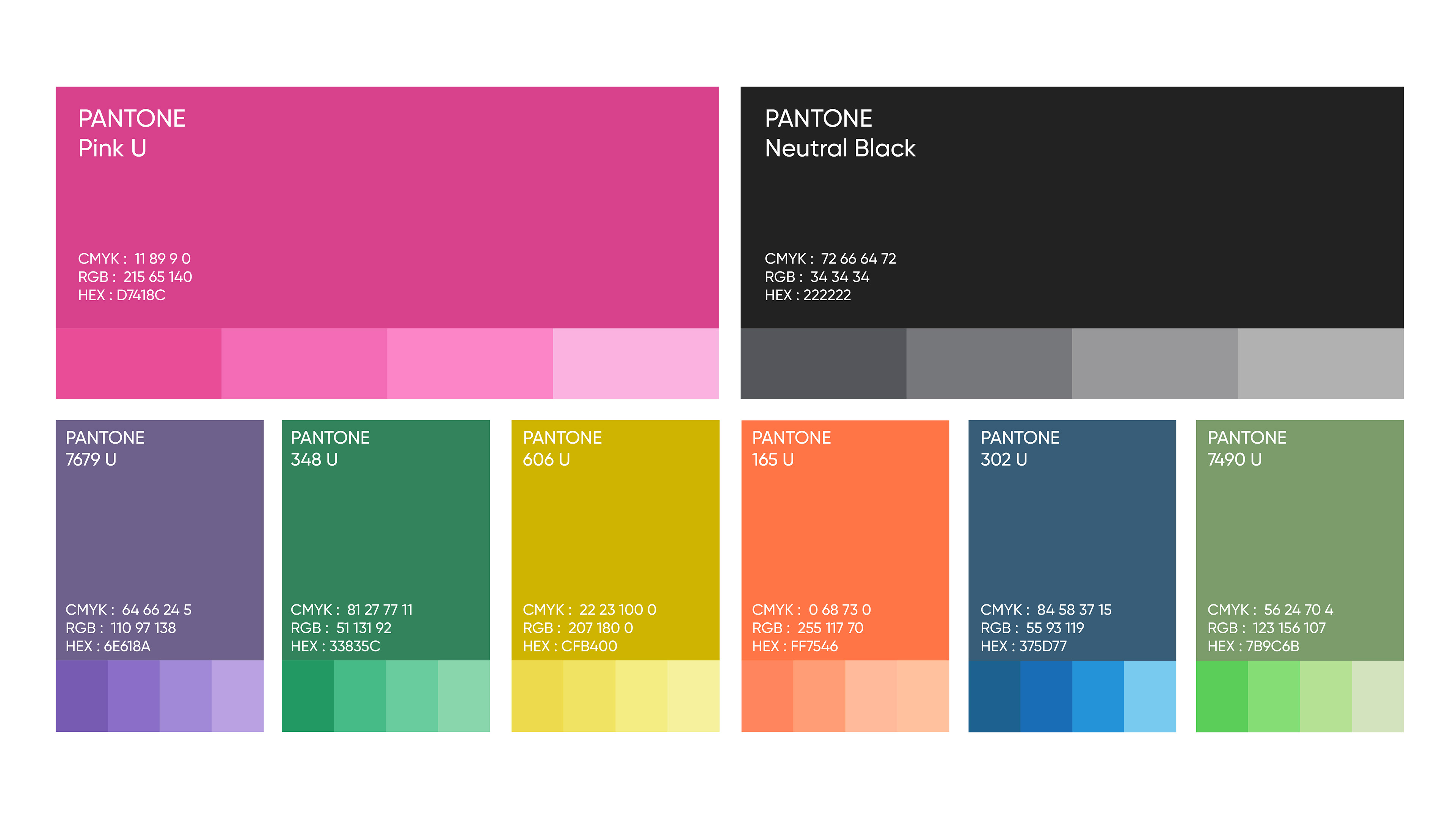
Task: Click the 'HEX : 7B9C6B' text
Action: pyautogui.click(x=1253, y=646)
